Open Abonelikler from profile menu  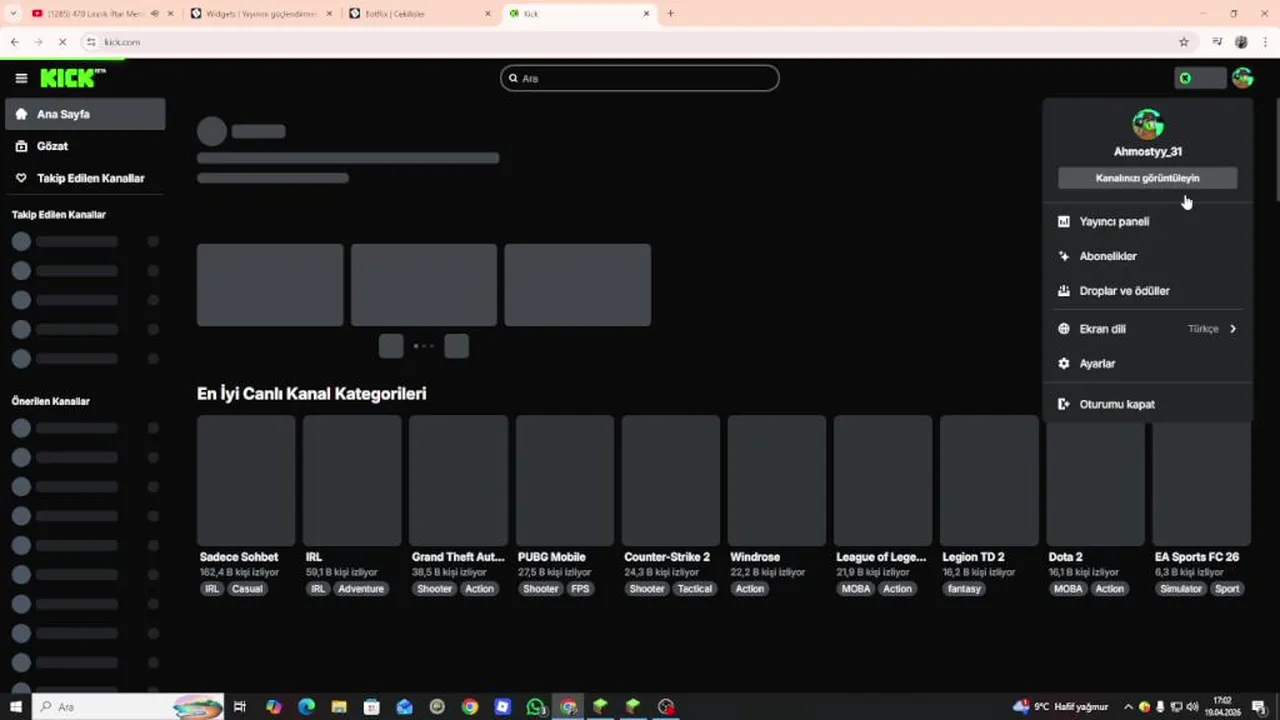pos(1147,256)
